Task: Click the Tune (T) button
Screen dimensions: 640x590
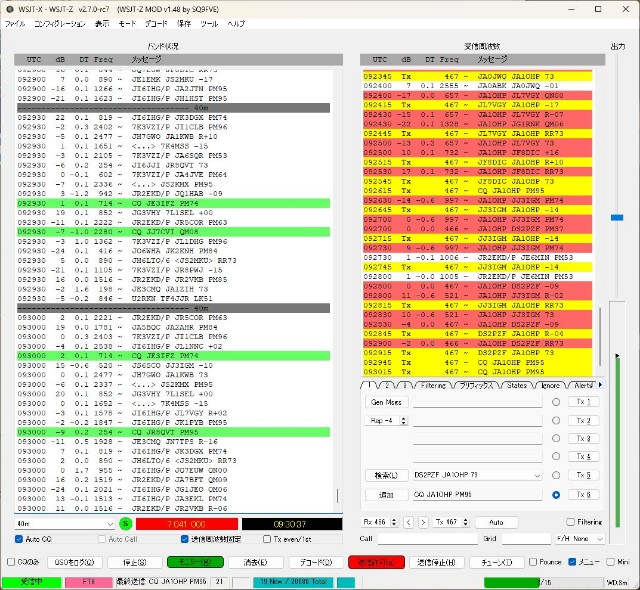Action: 496,562
